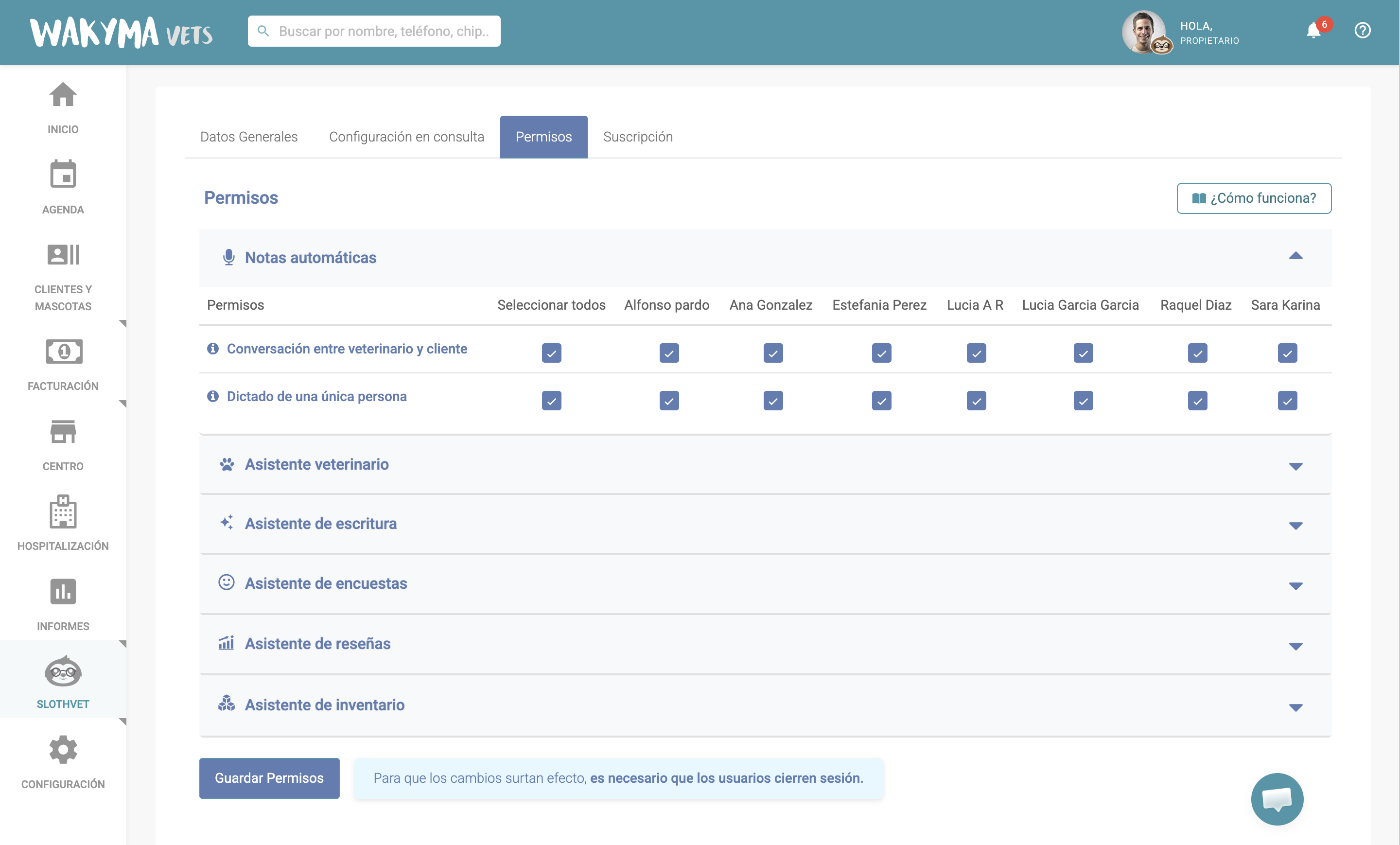1400x845 pixels.
Task: Click the Hola, Propietario user label
Action: pyautogui.click(x=1209, y=33)
